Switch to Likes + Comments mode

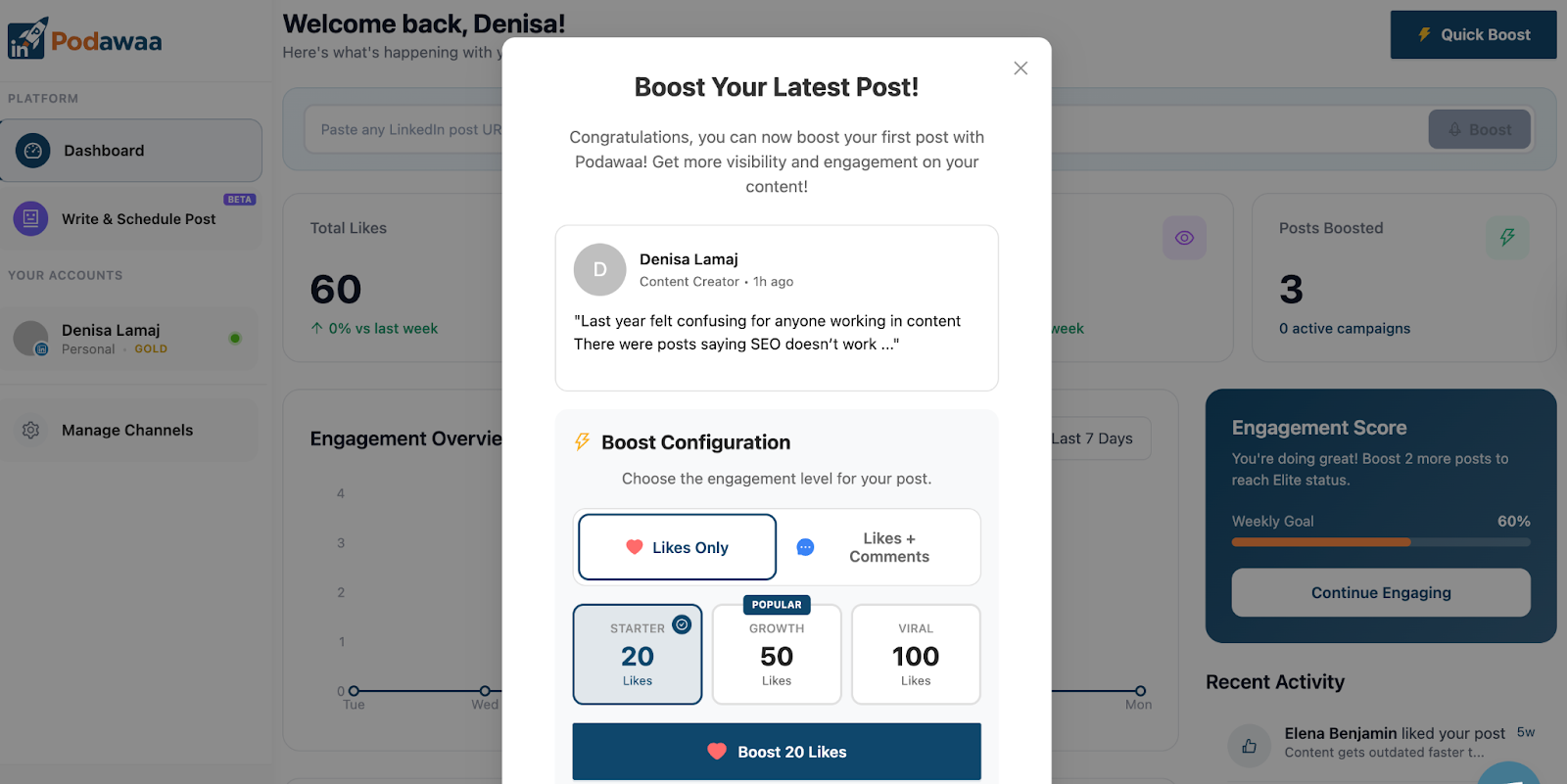[878, 547]
